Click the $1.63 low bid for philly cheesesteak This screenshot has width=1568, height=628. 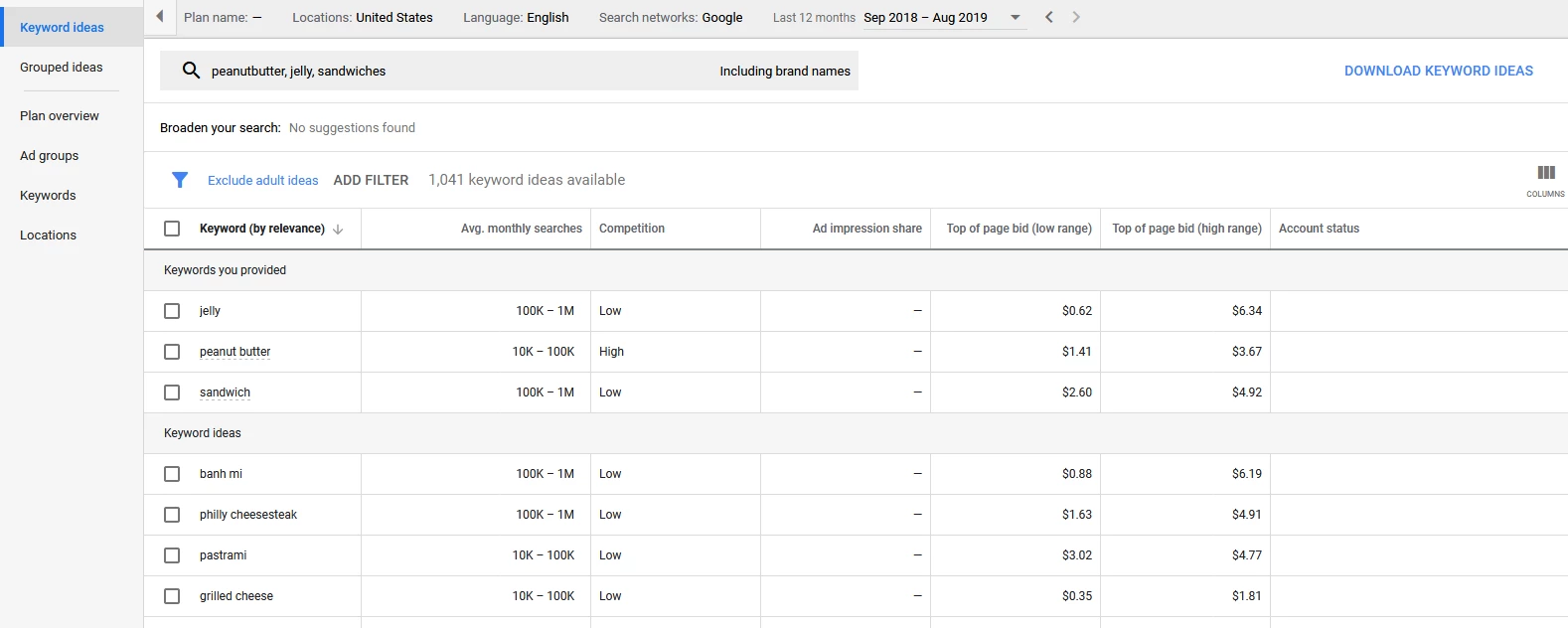click(x=1077, y=515)
